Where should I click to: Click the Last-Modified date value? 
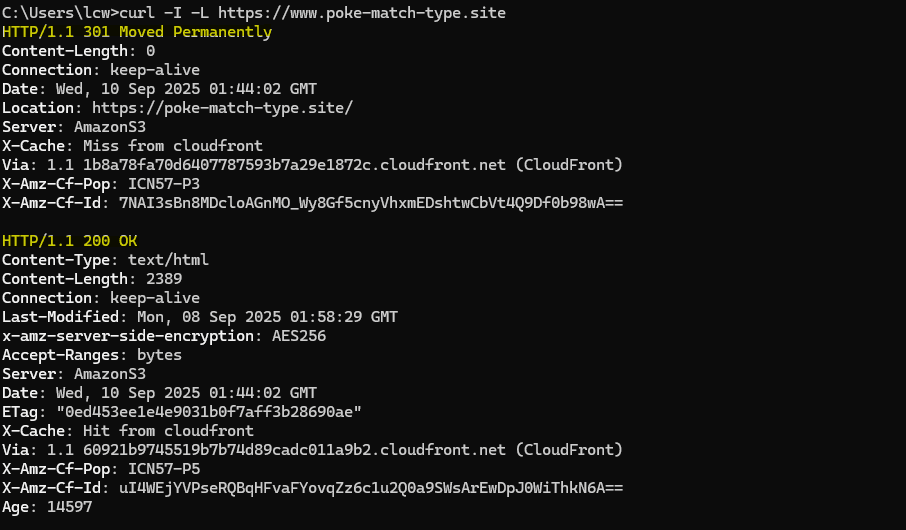point(267,317)
